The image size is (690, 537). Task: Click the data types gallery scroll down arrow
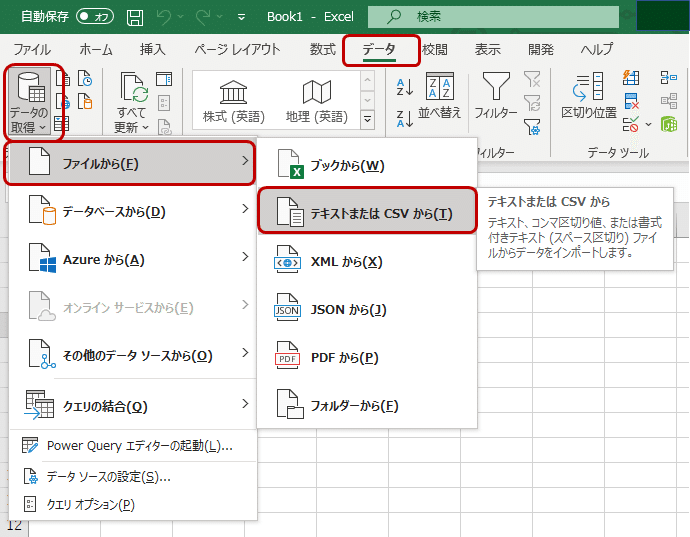(x=367, y=100)
